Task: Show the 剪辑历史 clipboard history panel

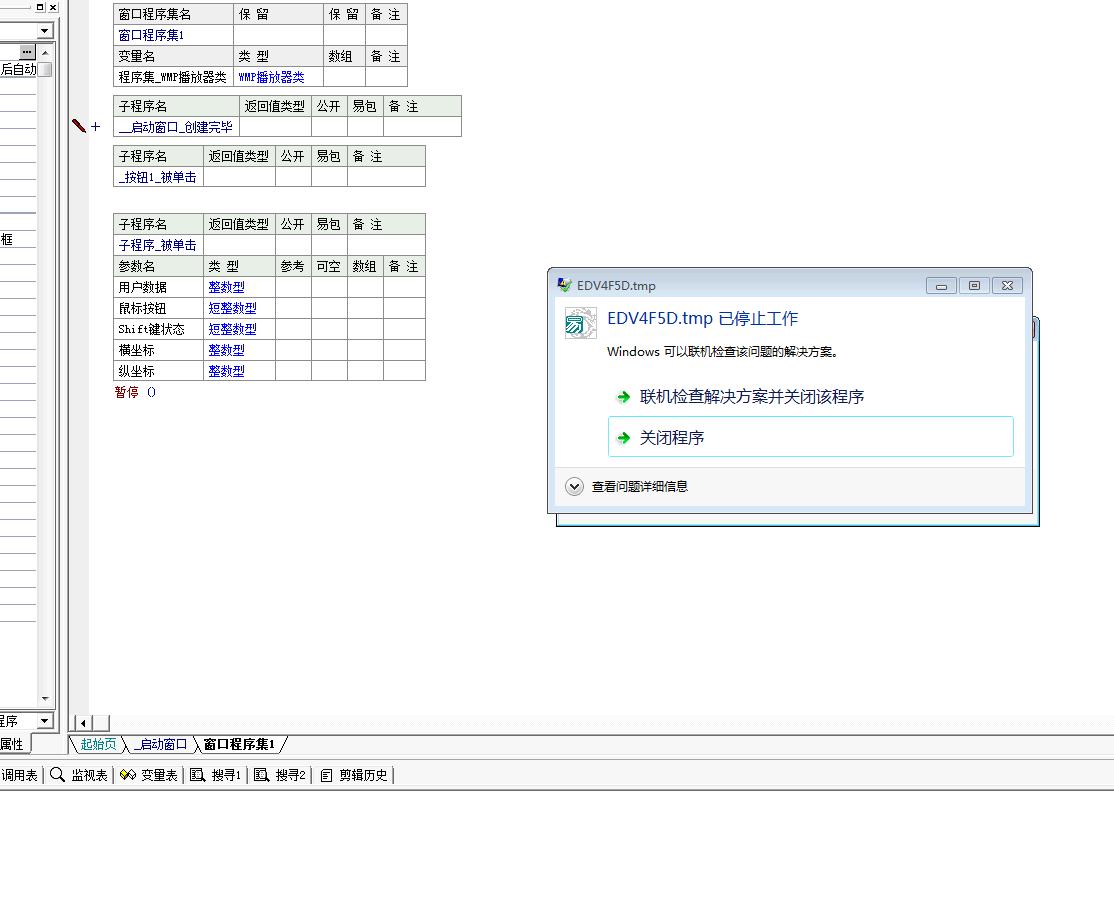Action: click(x=355, y=775)
